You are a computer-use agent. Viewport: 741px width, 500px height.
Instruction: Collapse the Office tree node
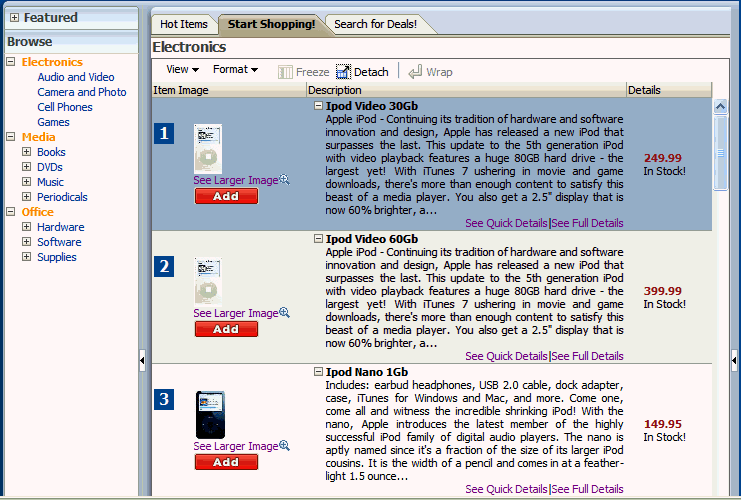click(x=11, y=212)
